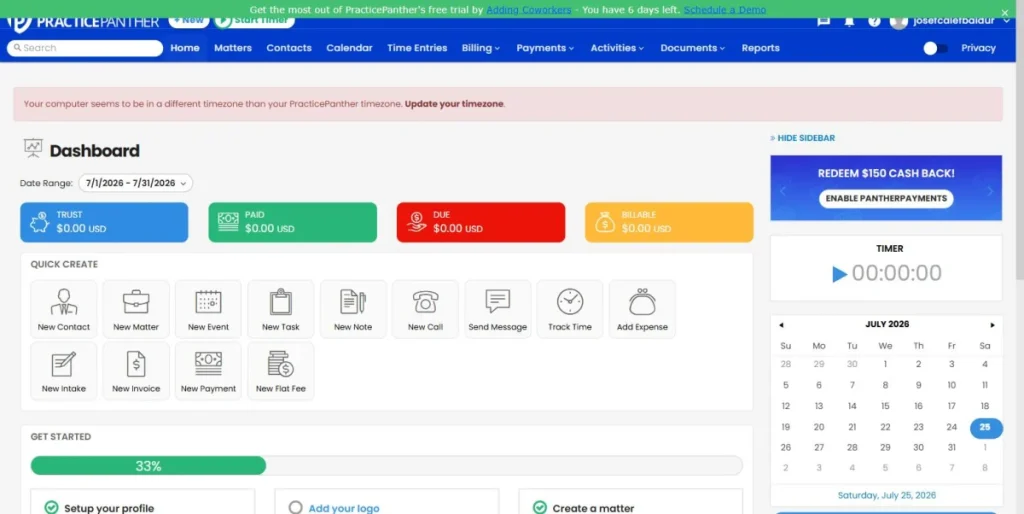Click the Update your timezone link
Viewport: 1024px width, 514px height.
[x=454, y=104]
